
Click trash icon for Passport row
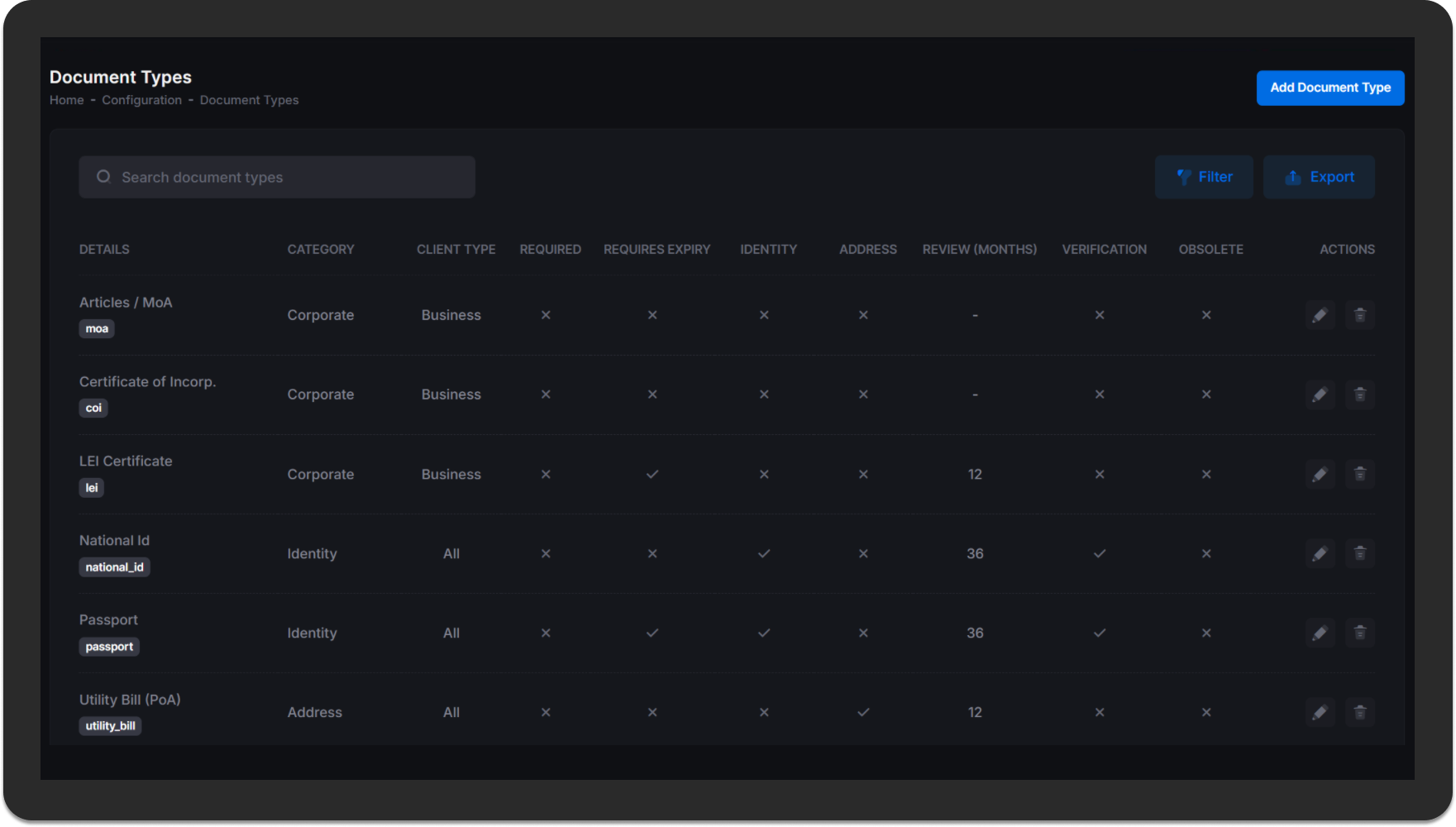[x=1359, y=633]
